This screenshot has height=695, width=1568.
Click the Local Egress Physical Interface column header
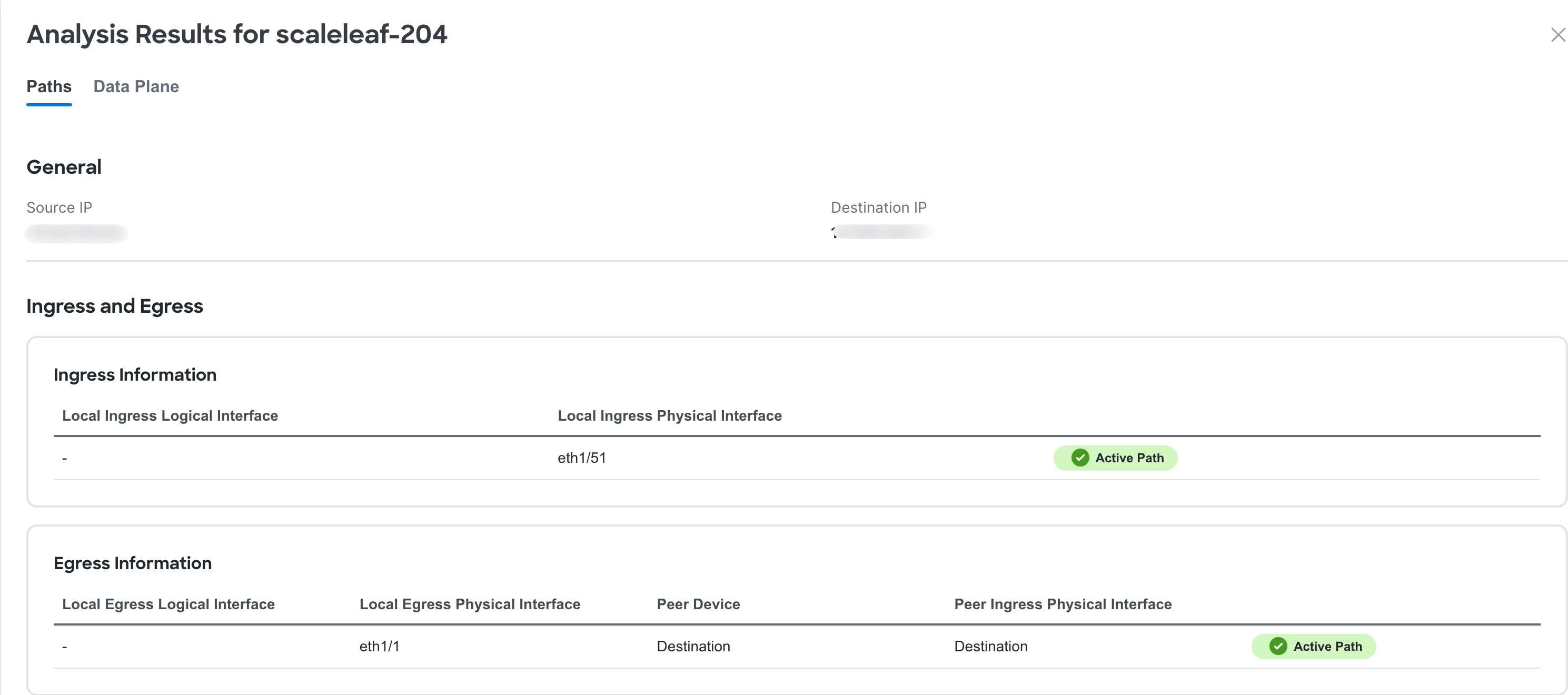tap(469, 604)
